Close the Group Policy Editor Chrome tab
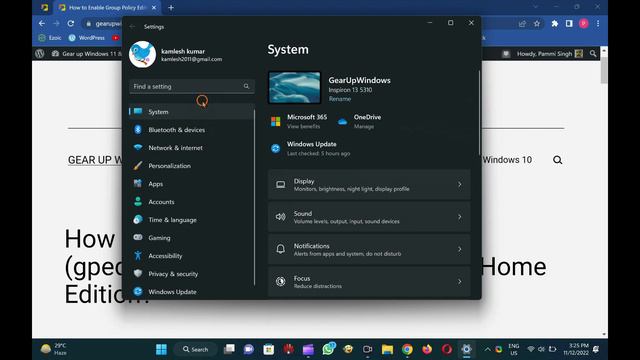 pyautogui.click(x=154, y=7)
